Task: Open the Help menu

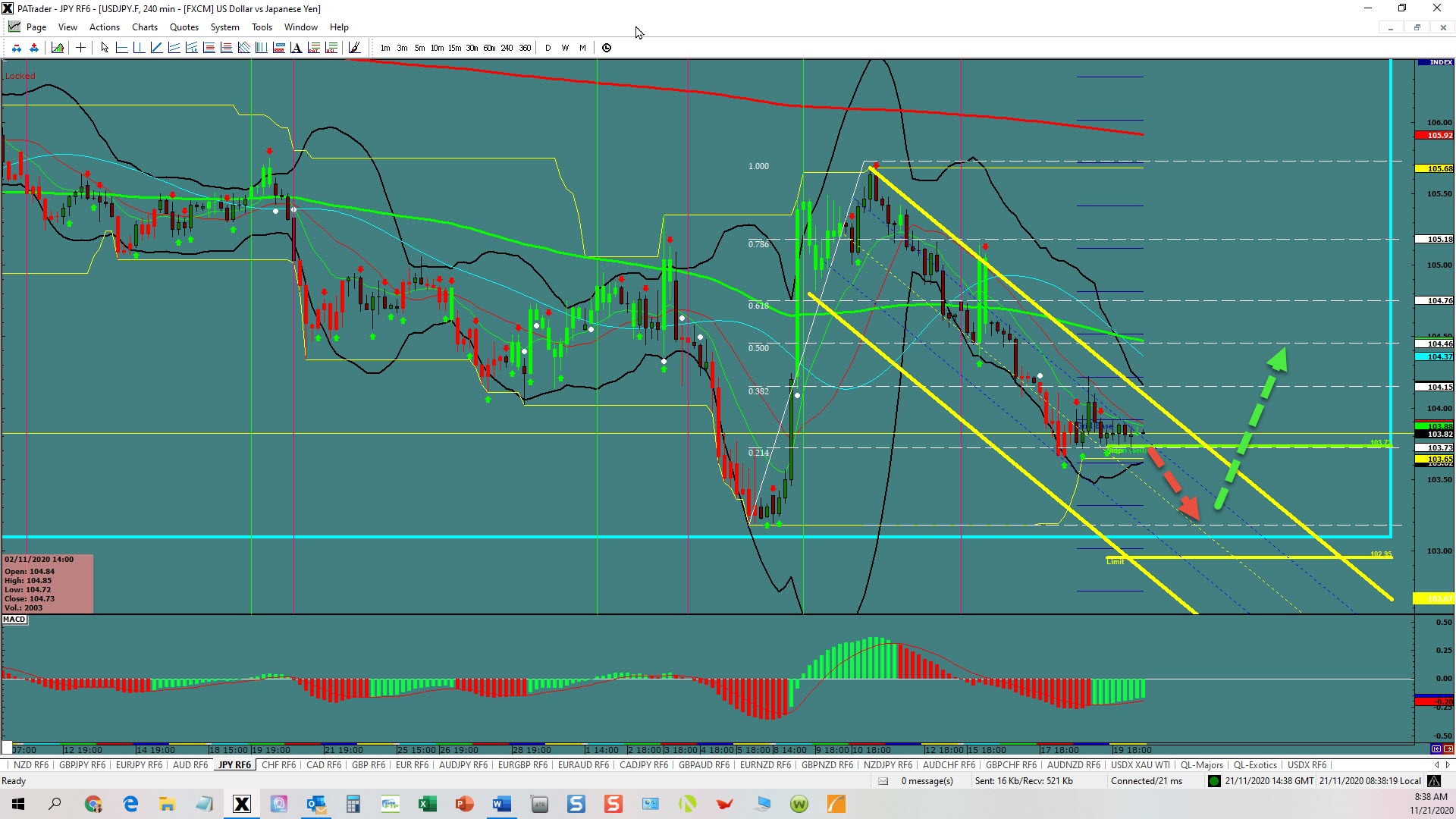Action: point(339,27)
